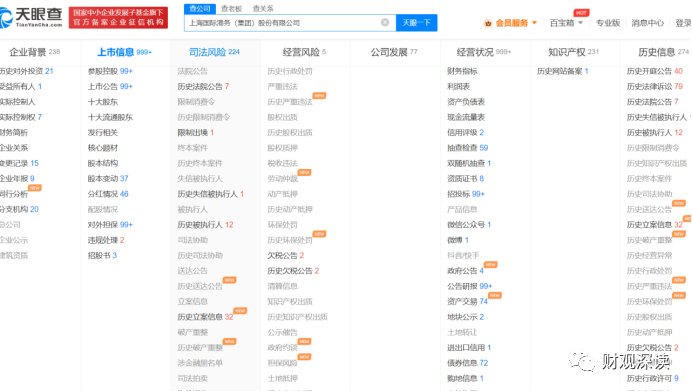Viewport: 692px width, 392px height.
Task: Select the 上市信息 category tab
Action: coord(124,52)
